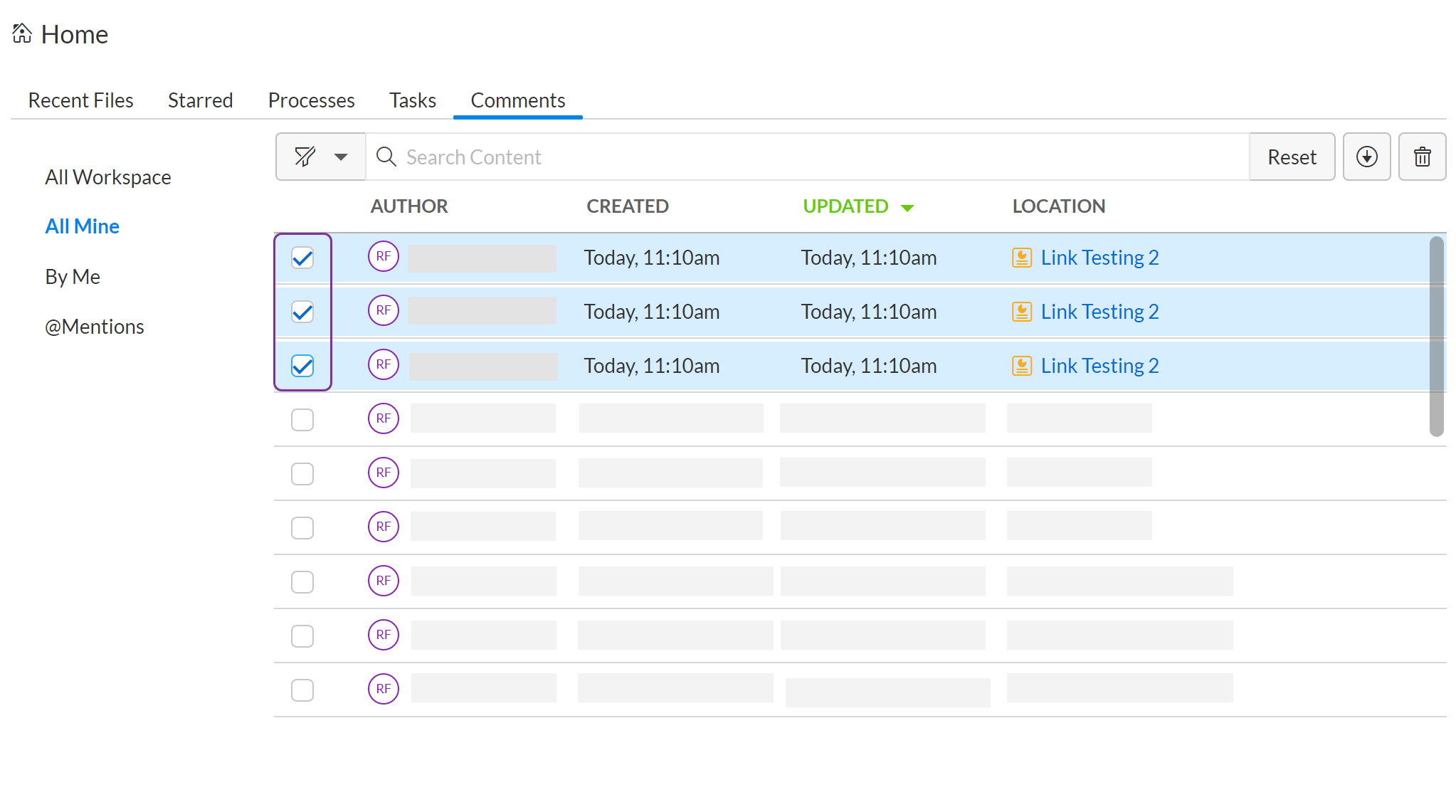
Task: Open Link Testing 2 in second row
Action: pos(1099,312)
